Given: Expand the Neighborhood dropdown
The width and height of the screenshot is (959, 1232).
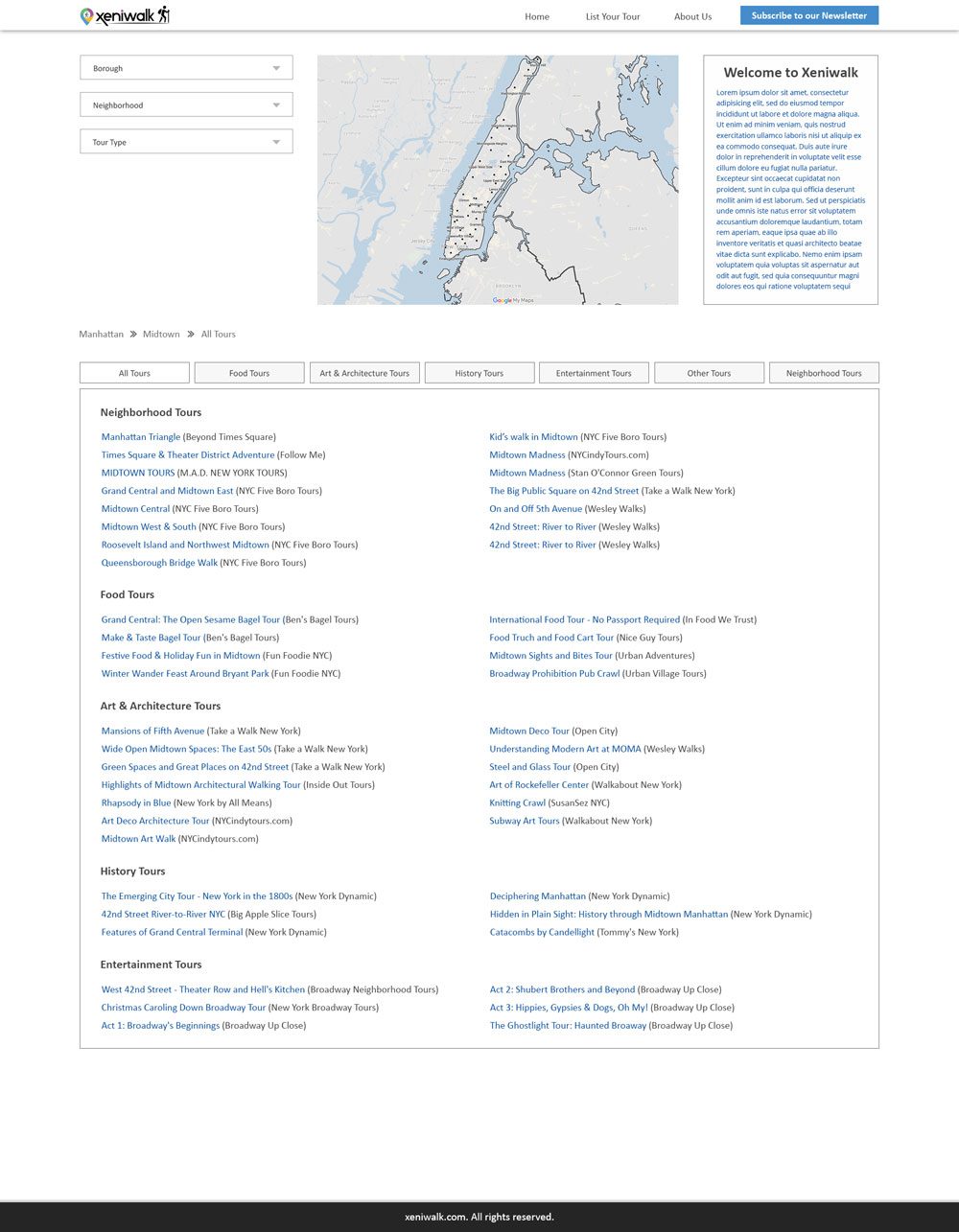Looking at the screenshot, I should pyautogui.click(x=186, y=105).
